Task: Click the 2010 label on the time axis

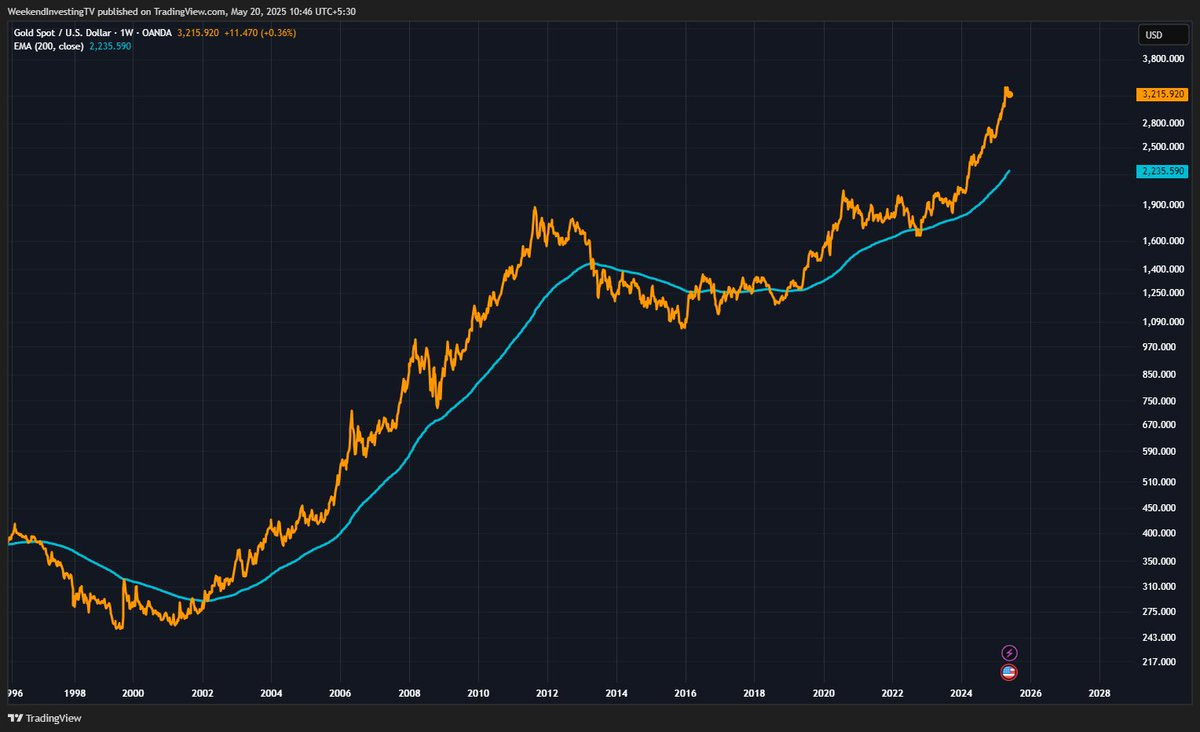Action: click(x=478, y=692)
